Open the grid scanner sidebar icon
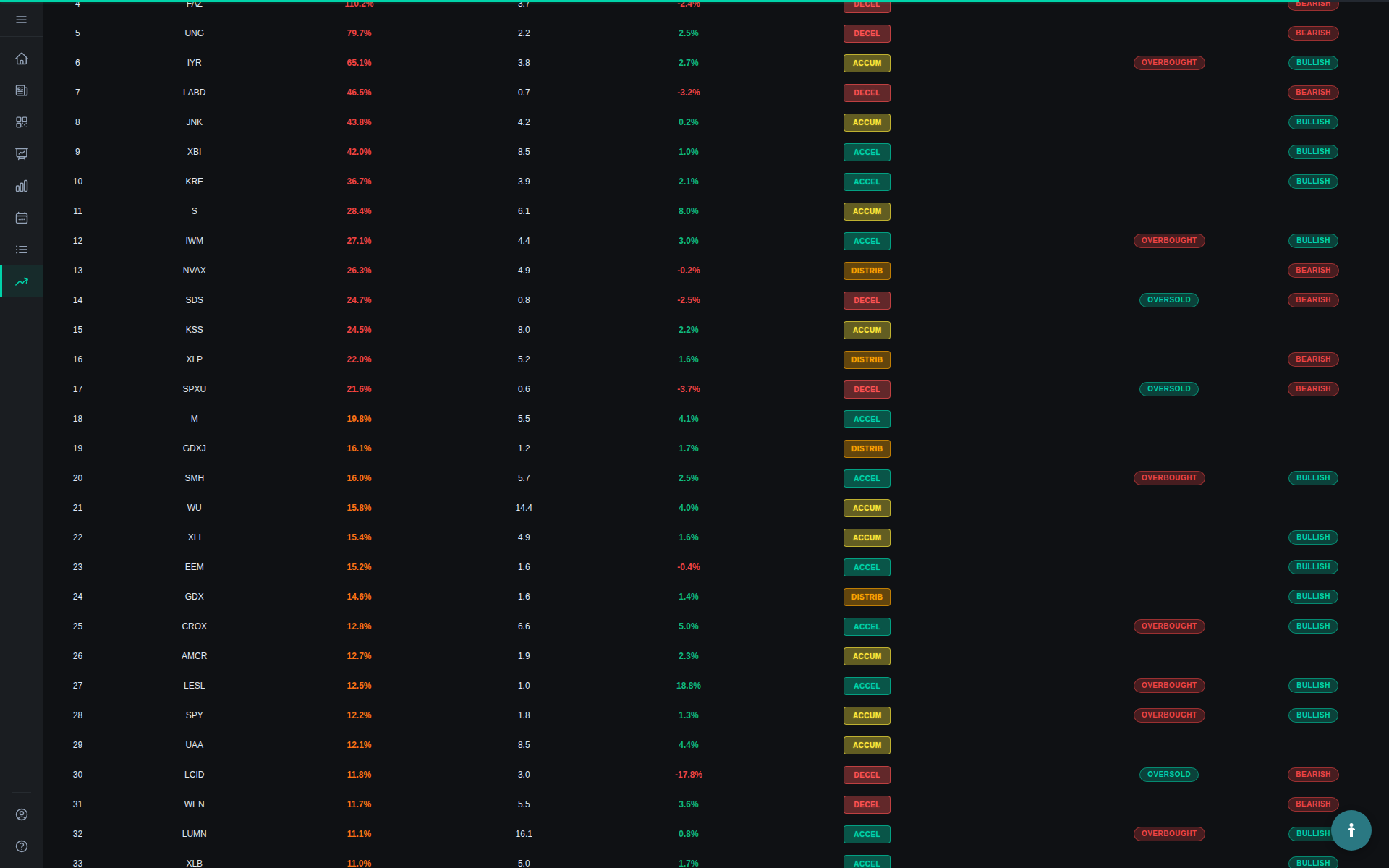Image resolution: width=1389 pixels, height=868 pixels. pyautogui.click(x=22, y=122)
